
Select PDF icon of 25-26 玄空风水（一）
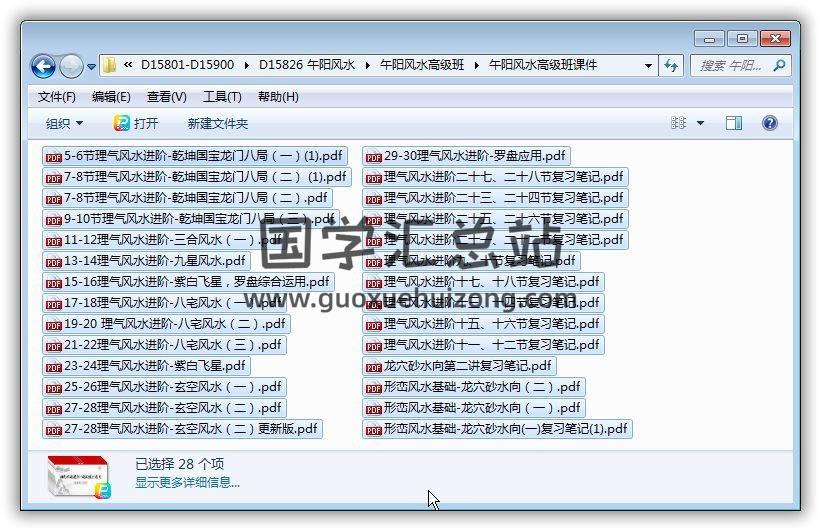point(53,388)
